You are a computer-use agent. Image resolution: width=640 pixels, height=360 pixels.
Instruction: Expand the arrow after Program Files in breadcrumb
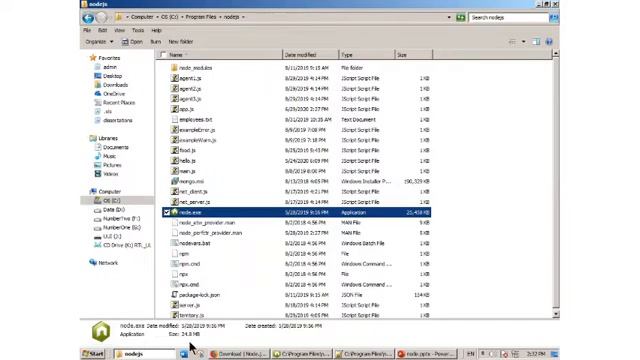coord(220,17)
